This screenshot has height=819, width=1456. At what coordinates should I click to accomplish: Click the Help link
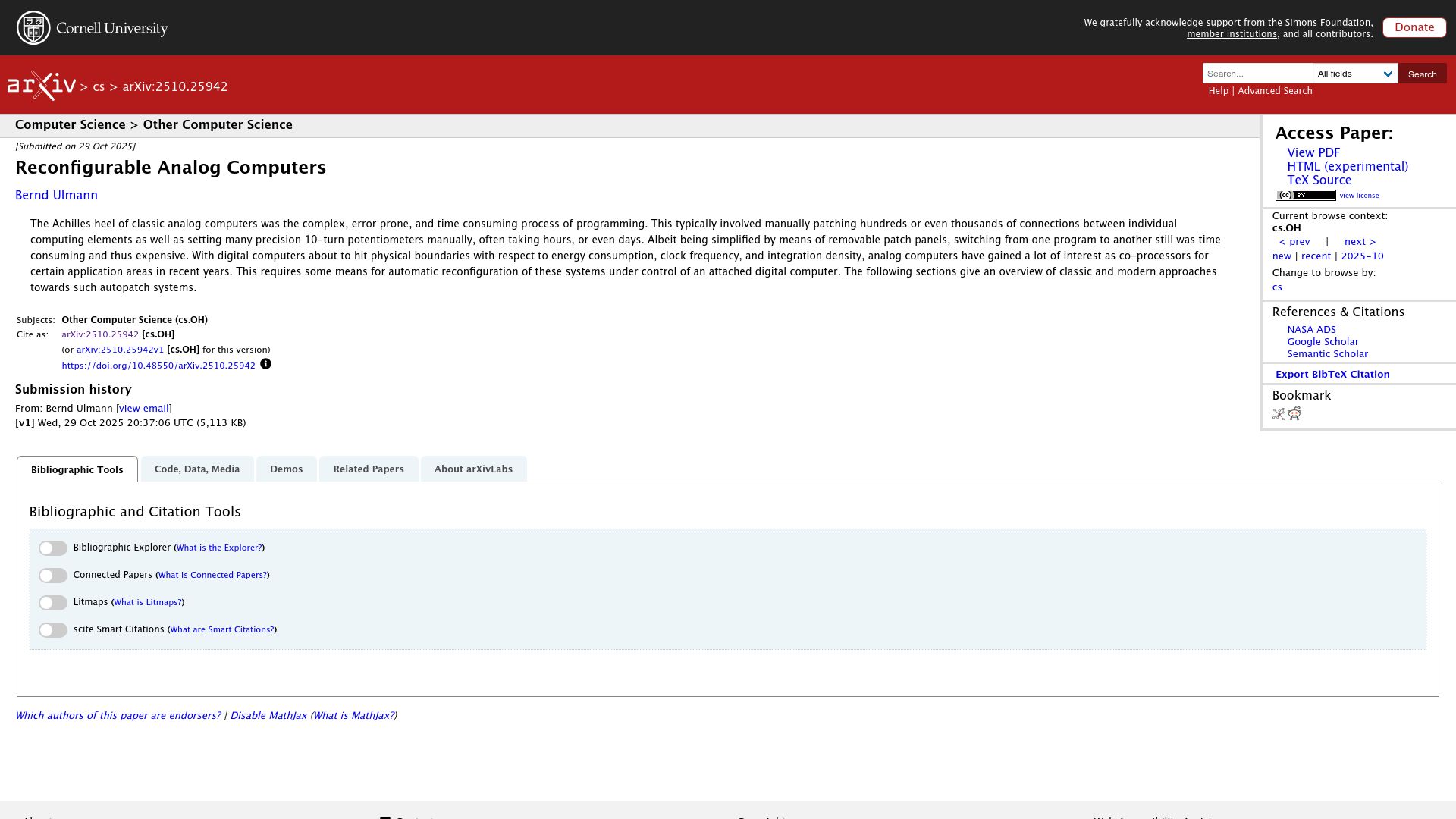(1218, 91)
